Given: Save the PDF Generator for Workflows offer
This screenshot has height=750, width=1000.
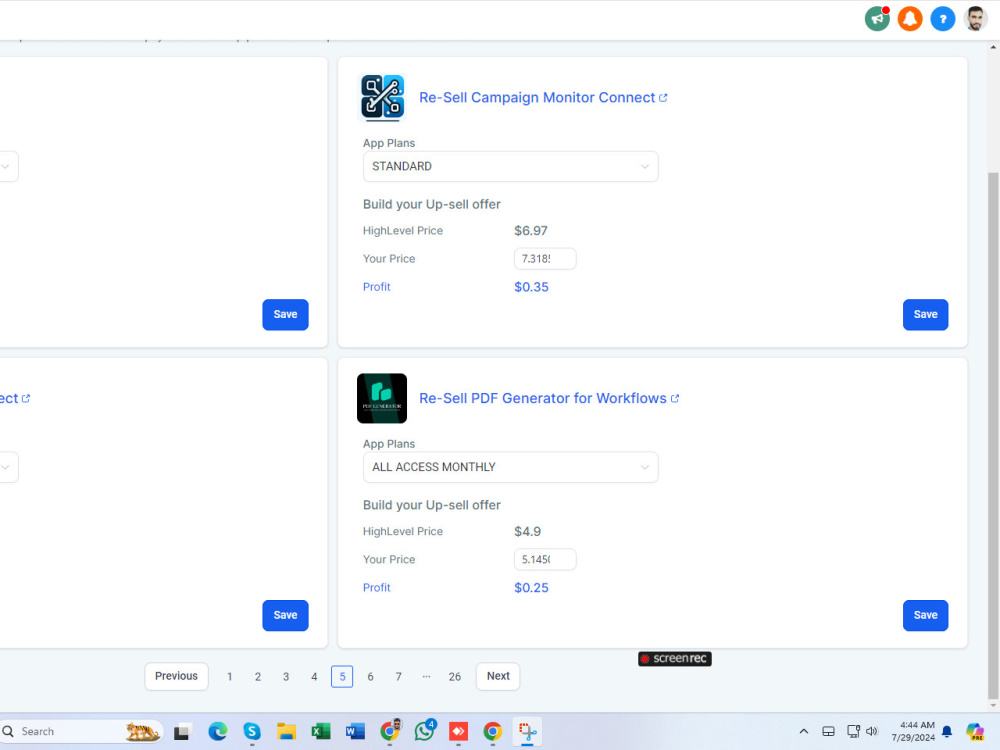Looking at the screenshot, I should (925, 615).
